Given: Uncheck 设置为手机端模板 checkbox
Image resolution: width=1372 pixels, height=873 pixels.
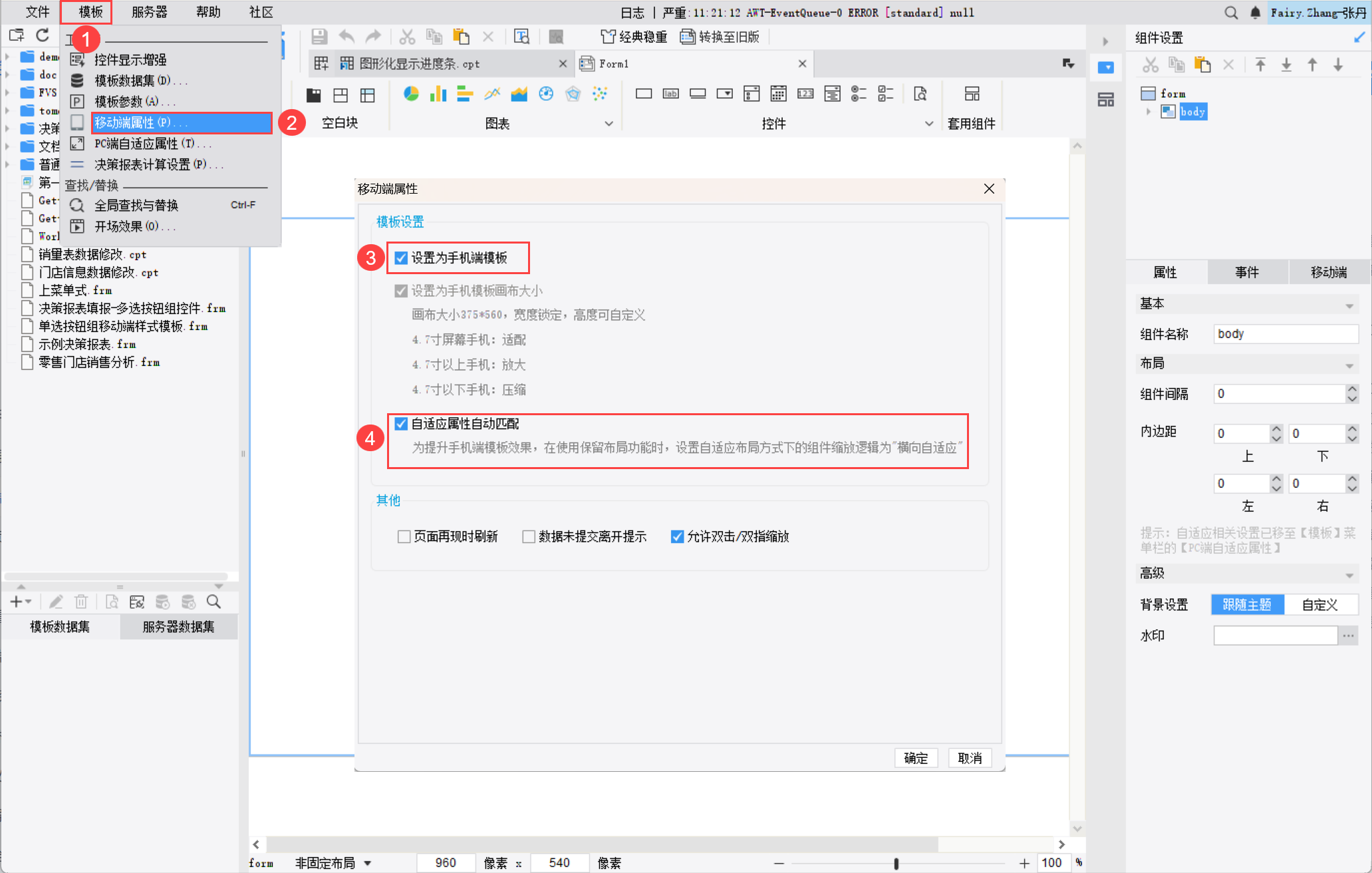Looking at the screenshot, I should coord(401,258).
